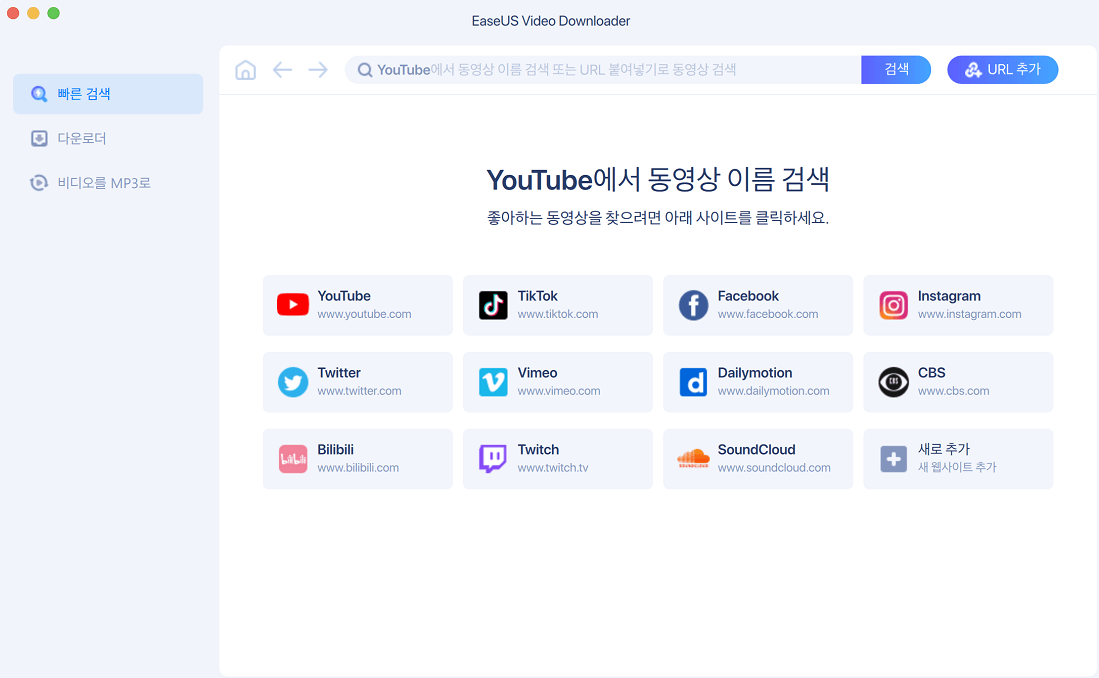Close the window with red button
This screenshot has height=678, width=1099.
(13, 13)
